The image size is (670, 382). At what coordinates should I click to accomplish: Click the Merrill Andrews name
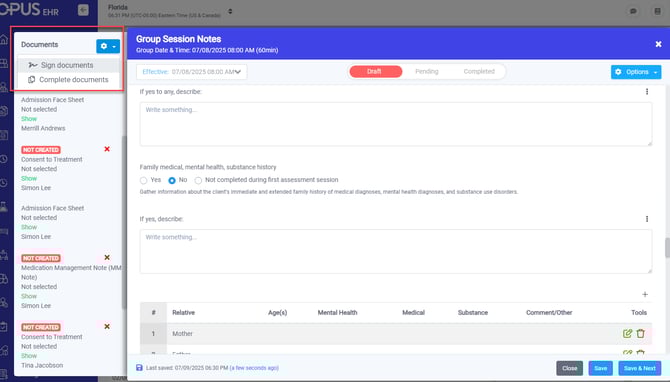pos(43,128)
